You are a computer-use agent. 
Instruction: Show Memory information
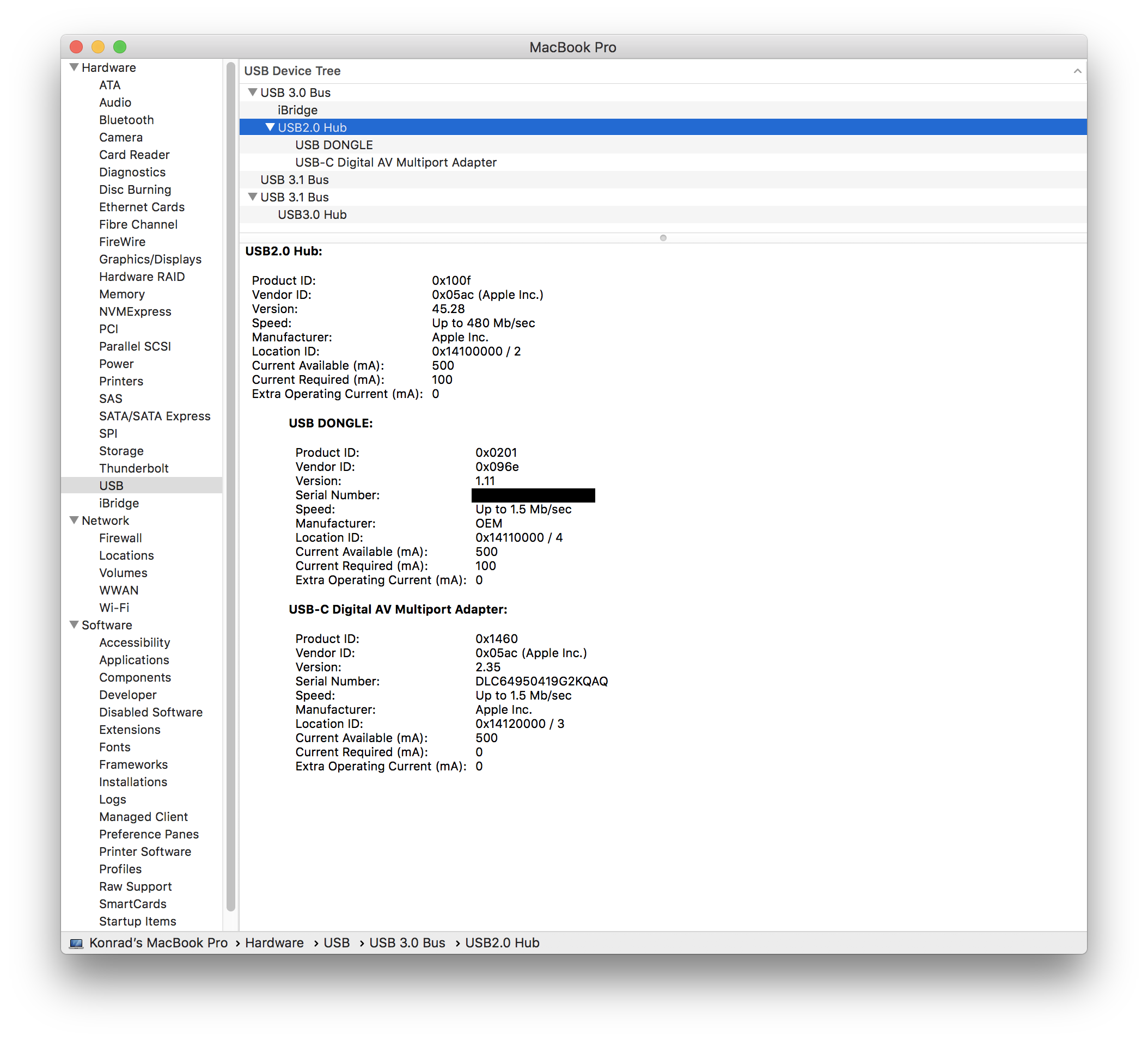coord(122,294)
